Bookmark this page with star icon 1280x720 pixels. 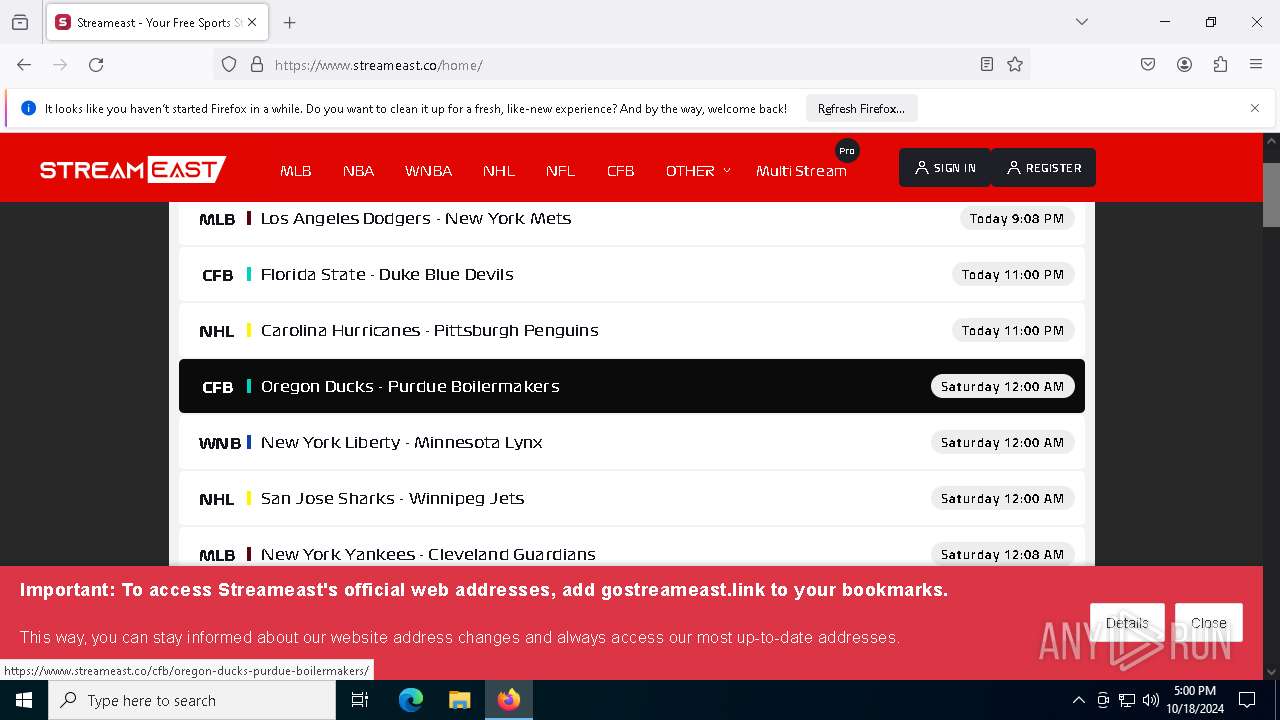click(x=1015, y=65)
